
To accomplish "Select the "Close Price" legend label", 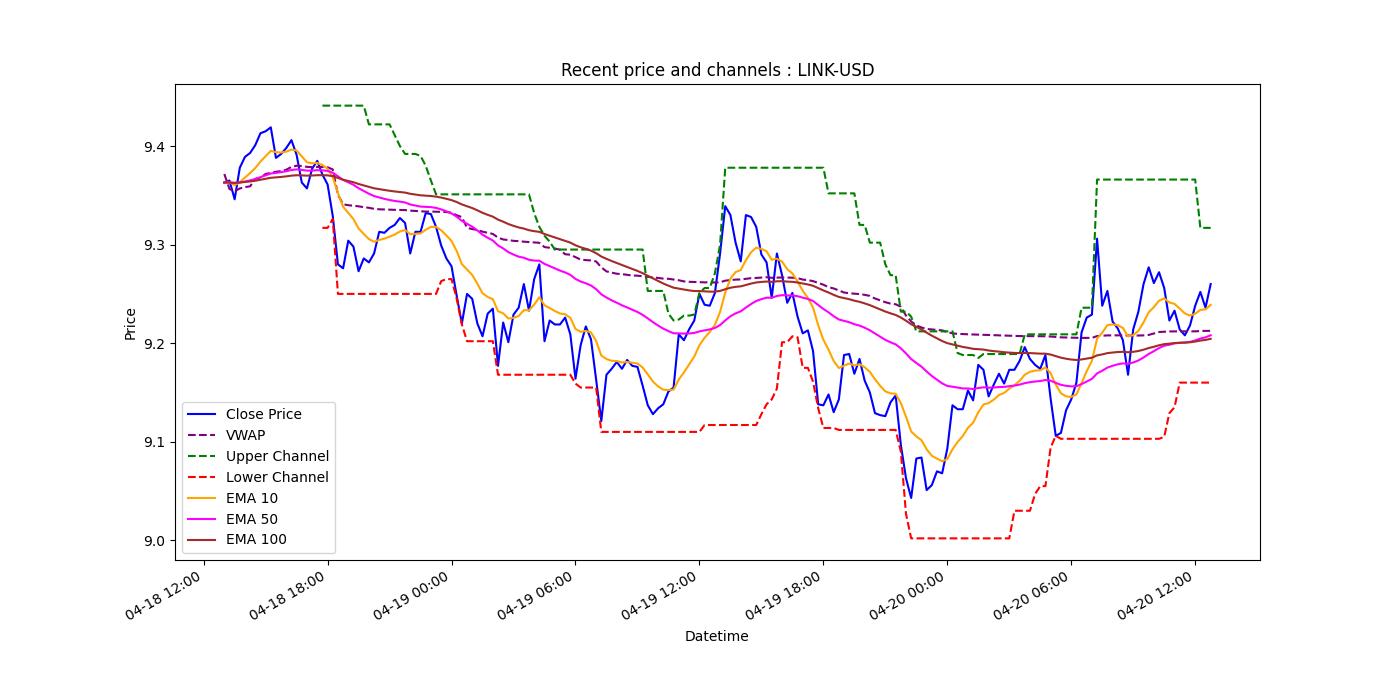I will coord(263,414).
